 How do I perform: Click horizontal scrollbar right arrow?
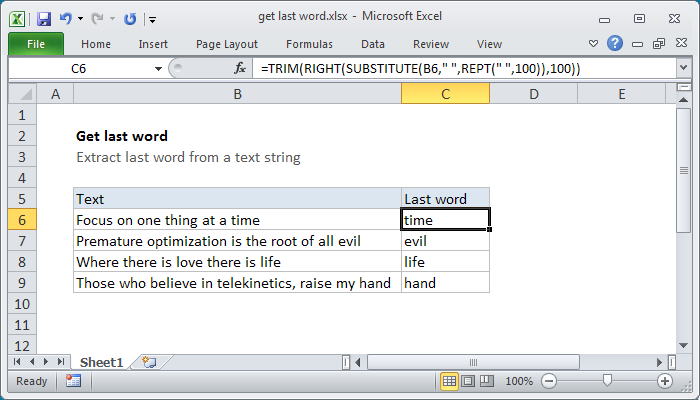click(659, 362)
